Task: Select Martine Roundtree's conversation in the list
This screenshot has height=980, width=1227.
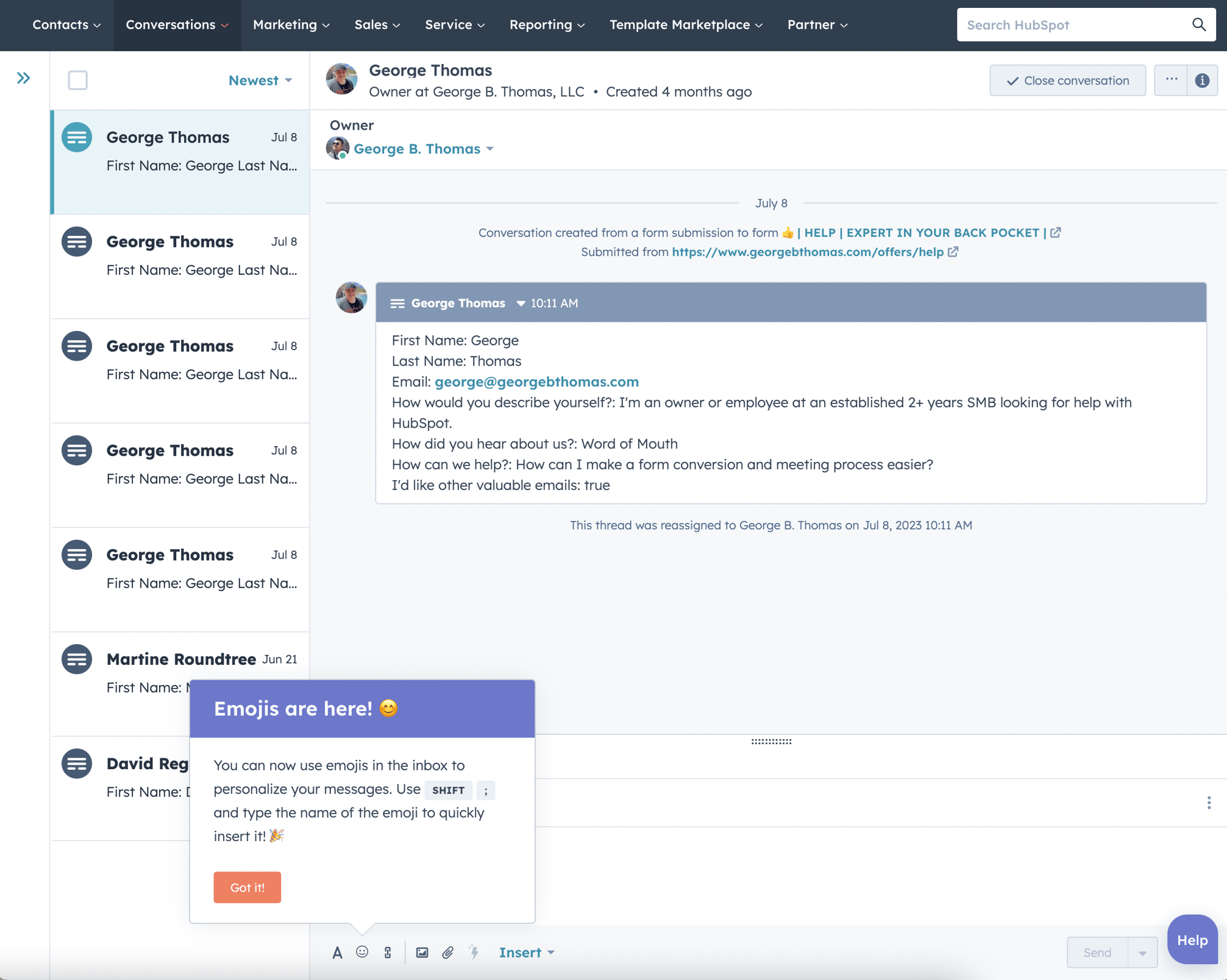Action: click(x=180, y=659)
